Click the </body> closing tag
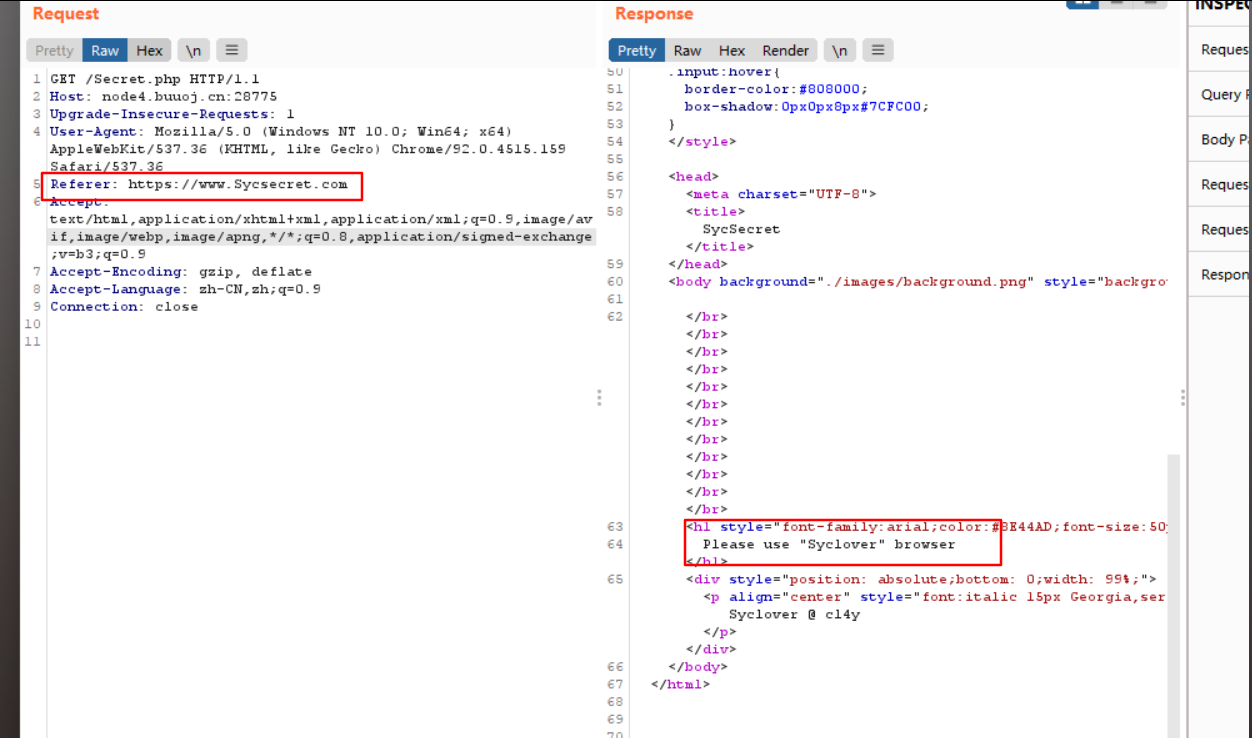Viewport: 1252px width, 738px height. 698,667
